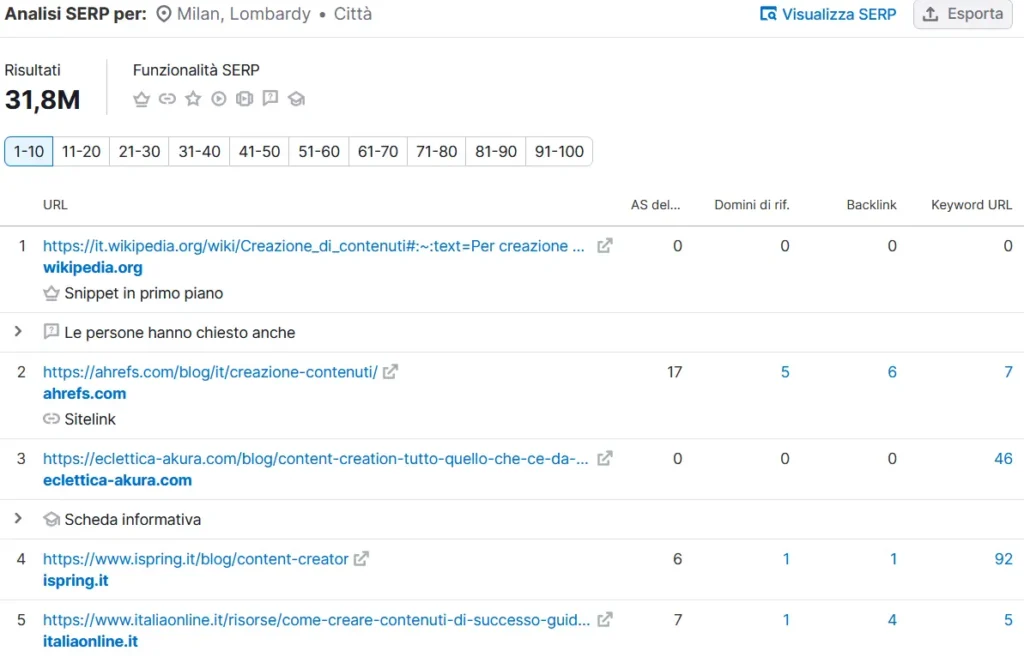1024x657 pixels.
Task: Open the ahrefs.com domain link
Action: click(x=84, y=394)
